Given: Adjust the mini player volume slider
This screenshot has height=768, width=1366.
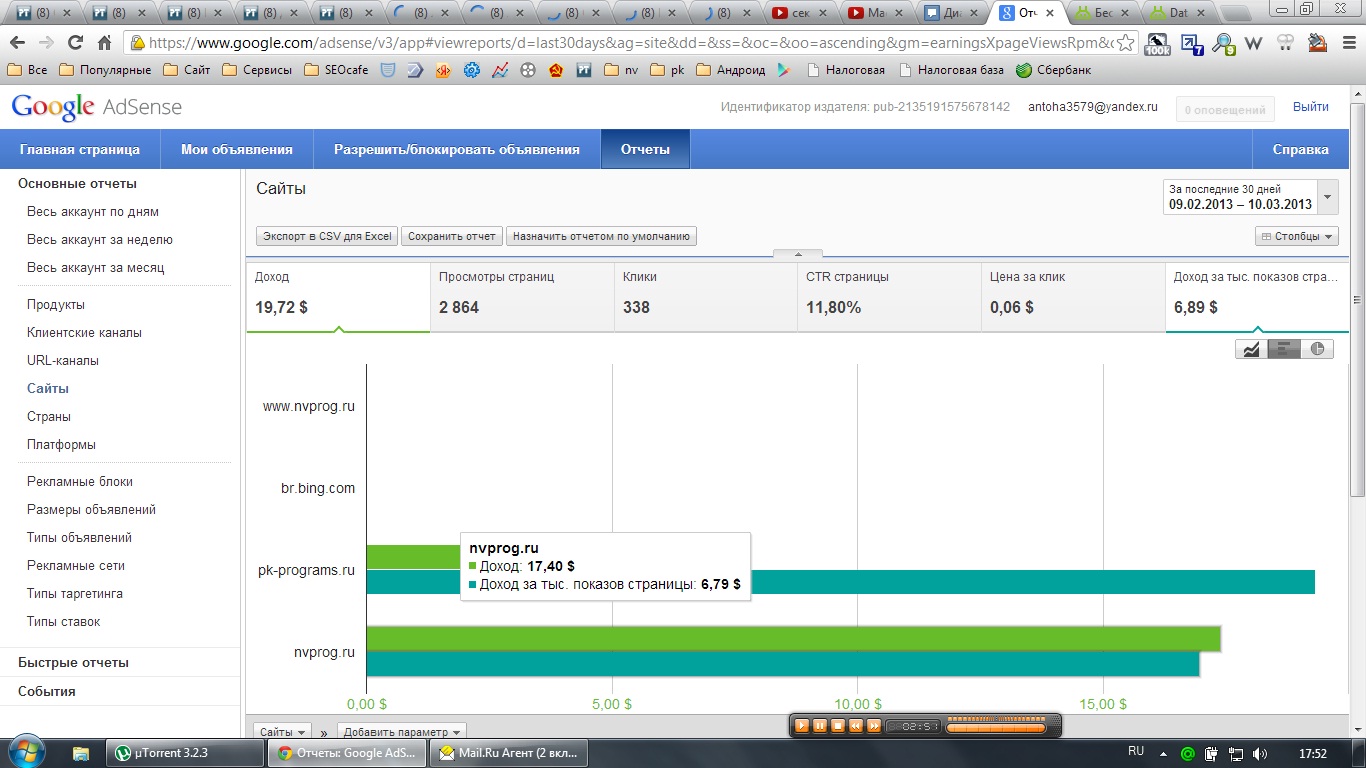Looking at the screenshot, I should pyautogui.click(x=996, y=726).
